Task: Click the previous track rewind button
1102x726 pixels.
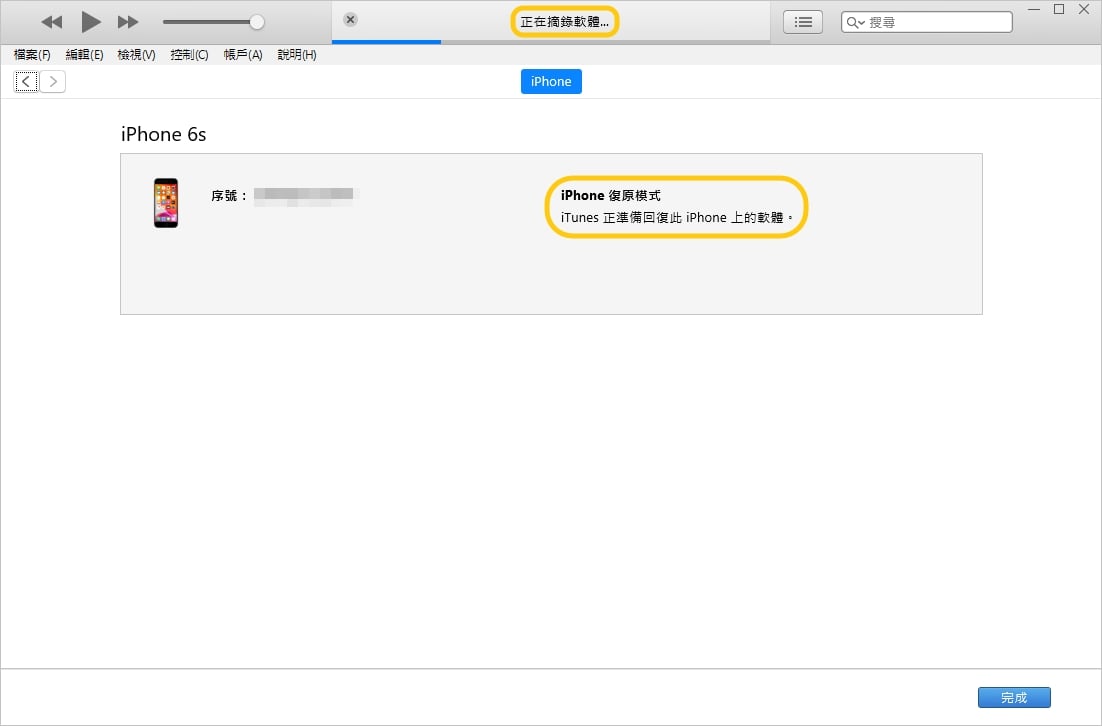Action: pos(52,22)
